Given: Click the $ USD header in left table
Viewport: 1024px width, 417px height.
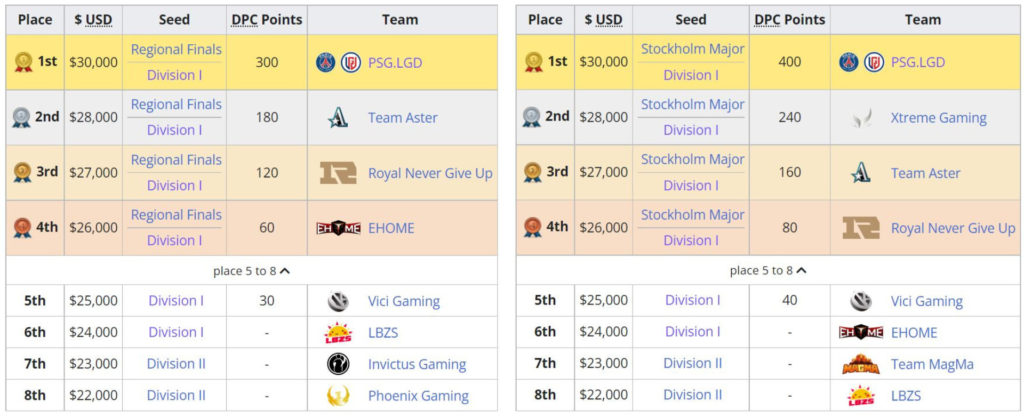Looking at the screenshot, I should click(x=93, y=20).
